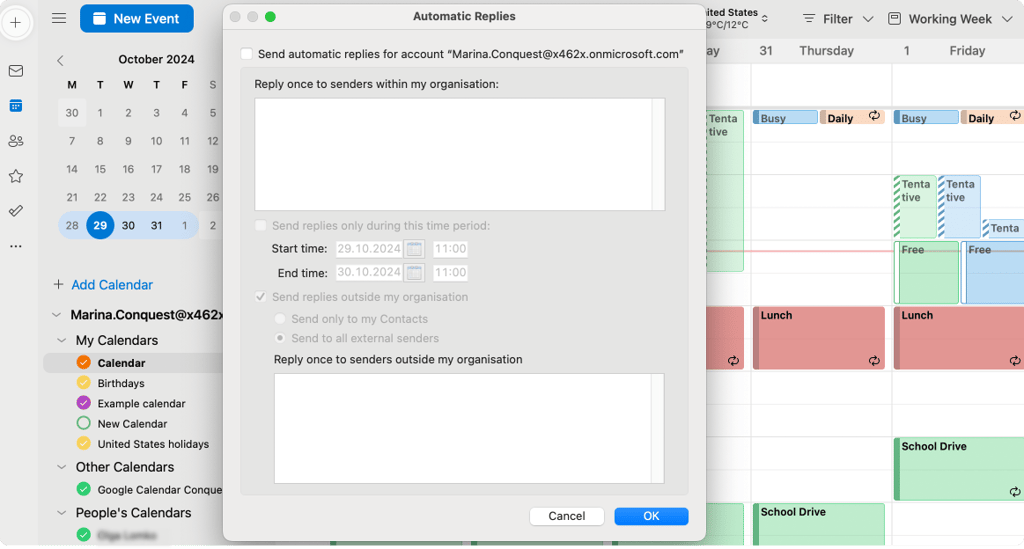This screenshot has height=549, width=1024.
Task: Open the Filter dropdown chevron
Action: pyautogui.click(x=868, y=19)
